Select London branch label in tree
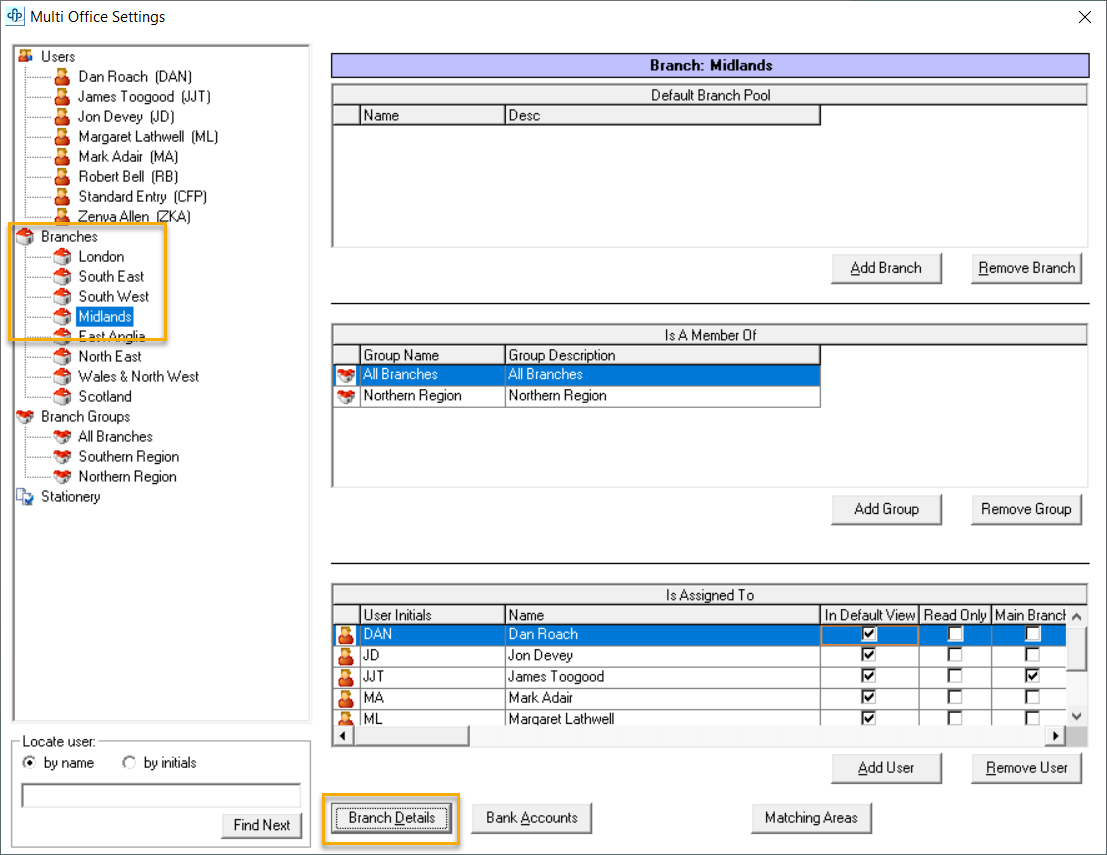This screenshot has width=1107, height=855. (101, 256)
